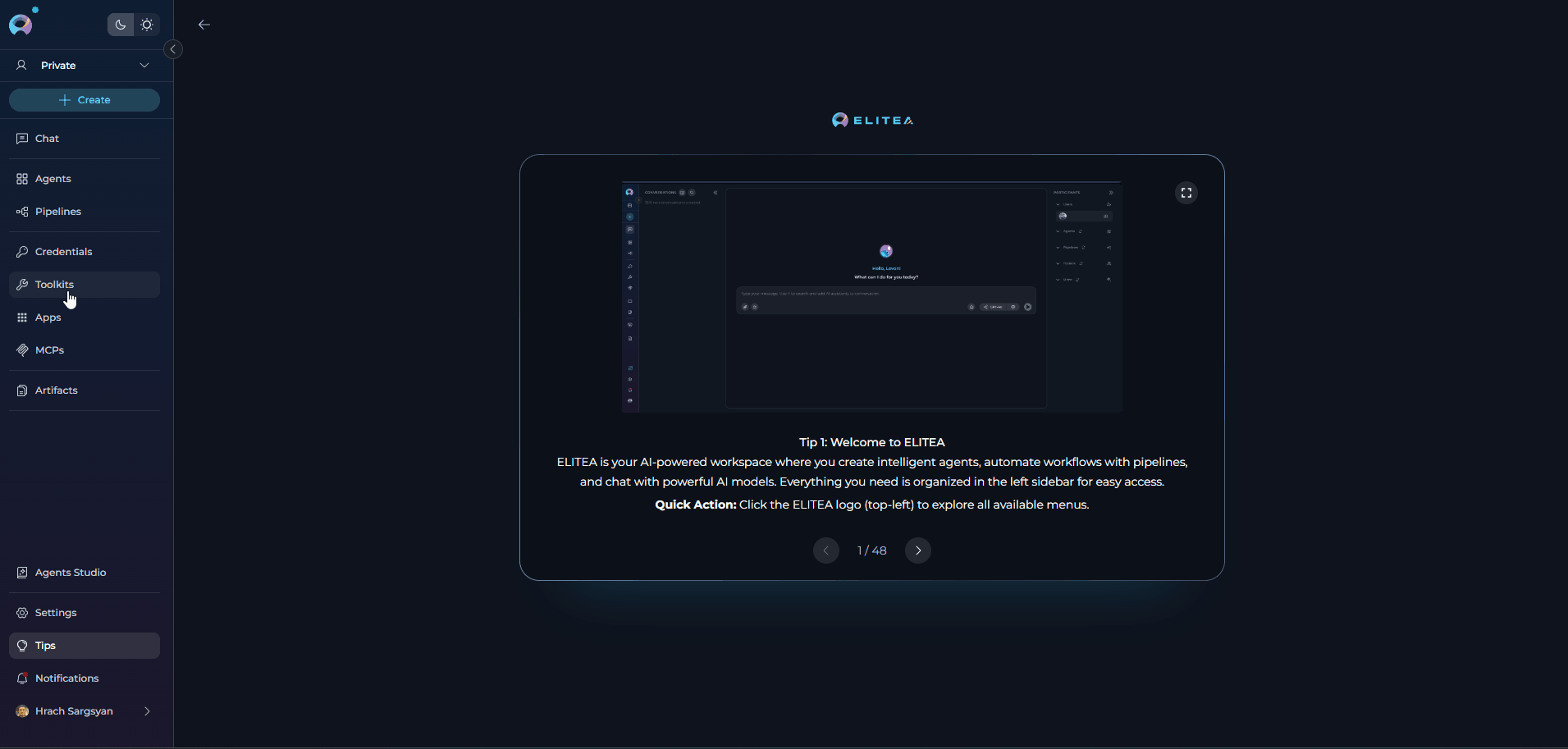Open the Chat section icon
The width and height of the screenshot is (1568, 749).
point(21,138)
